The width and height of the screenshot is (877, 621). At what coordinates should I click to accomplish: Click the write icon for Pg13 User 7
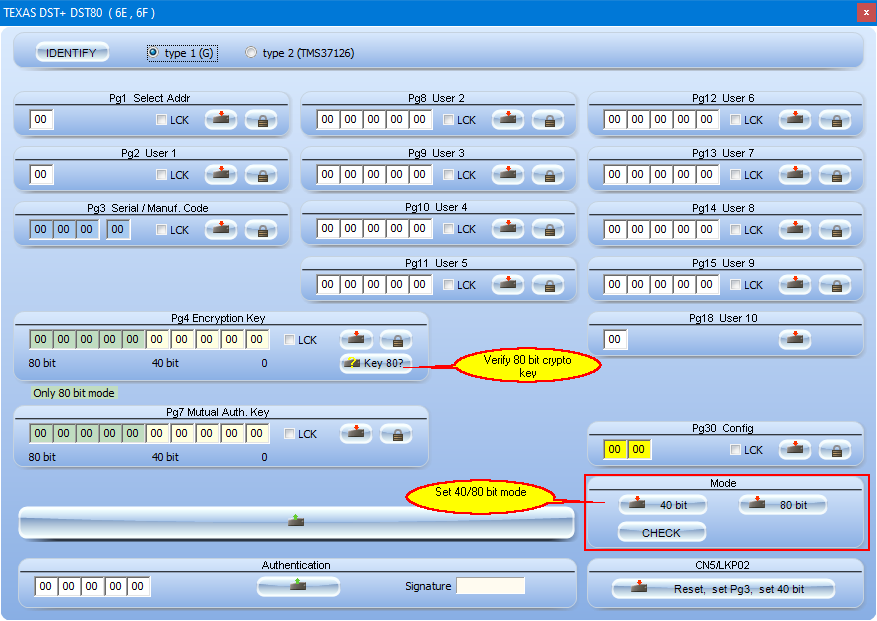point(795,175)
